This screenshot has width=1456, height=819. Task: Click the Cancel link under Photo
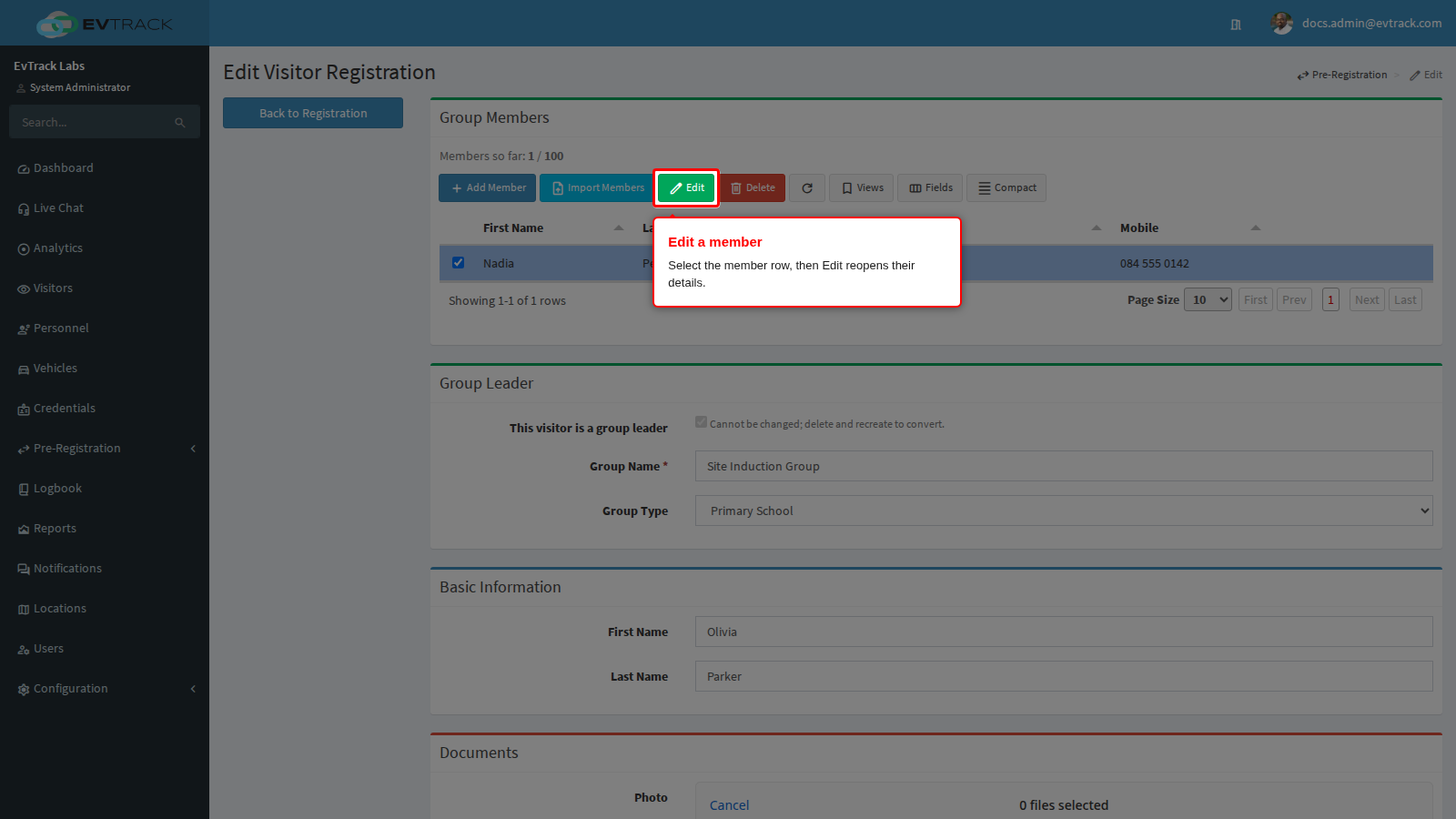click(x=729, y=805)
